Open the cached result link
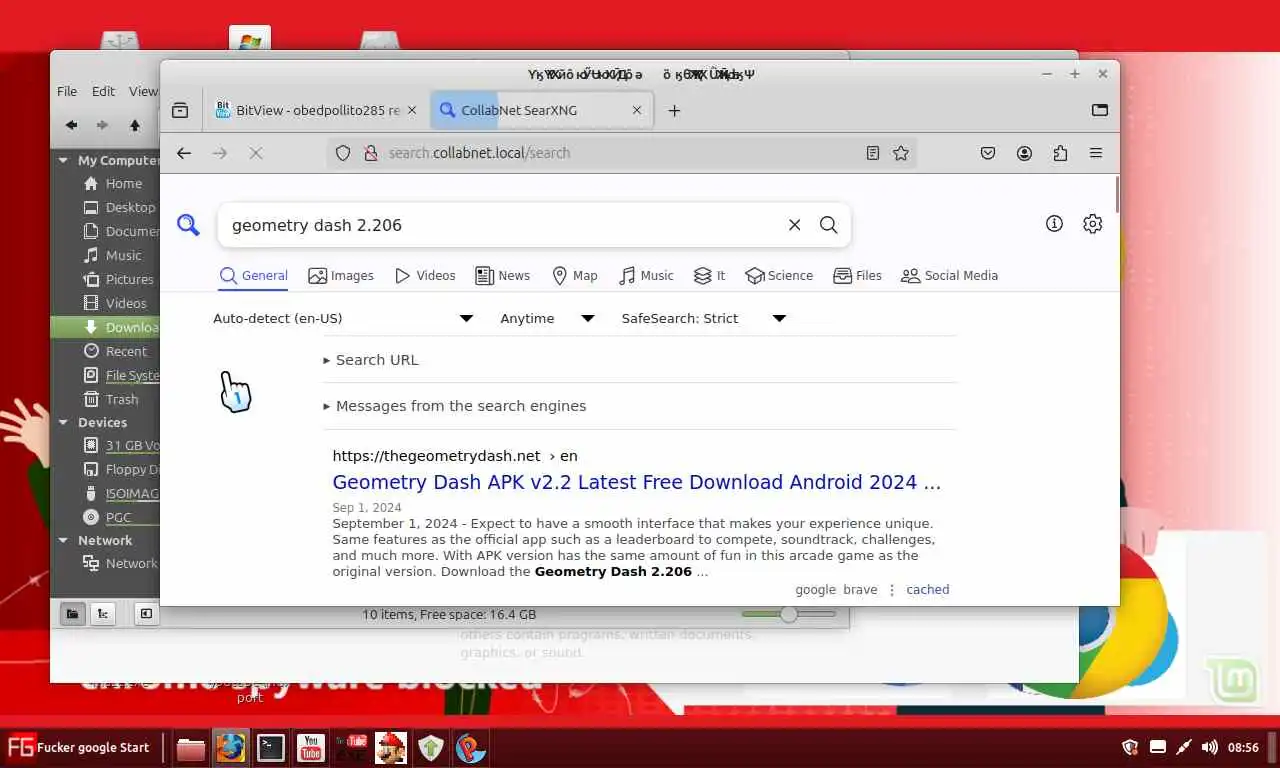This screenshot has width=1280, height=768. 928,590
